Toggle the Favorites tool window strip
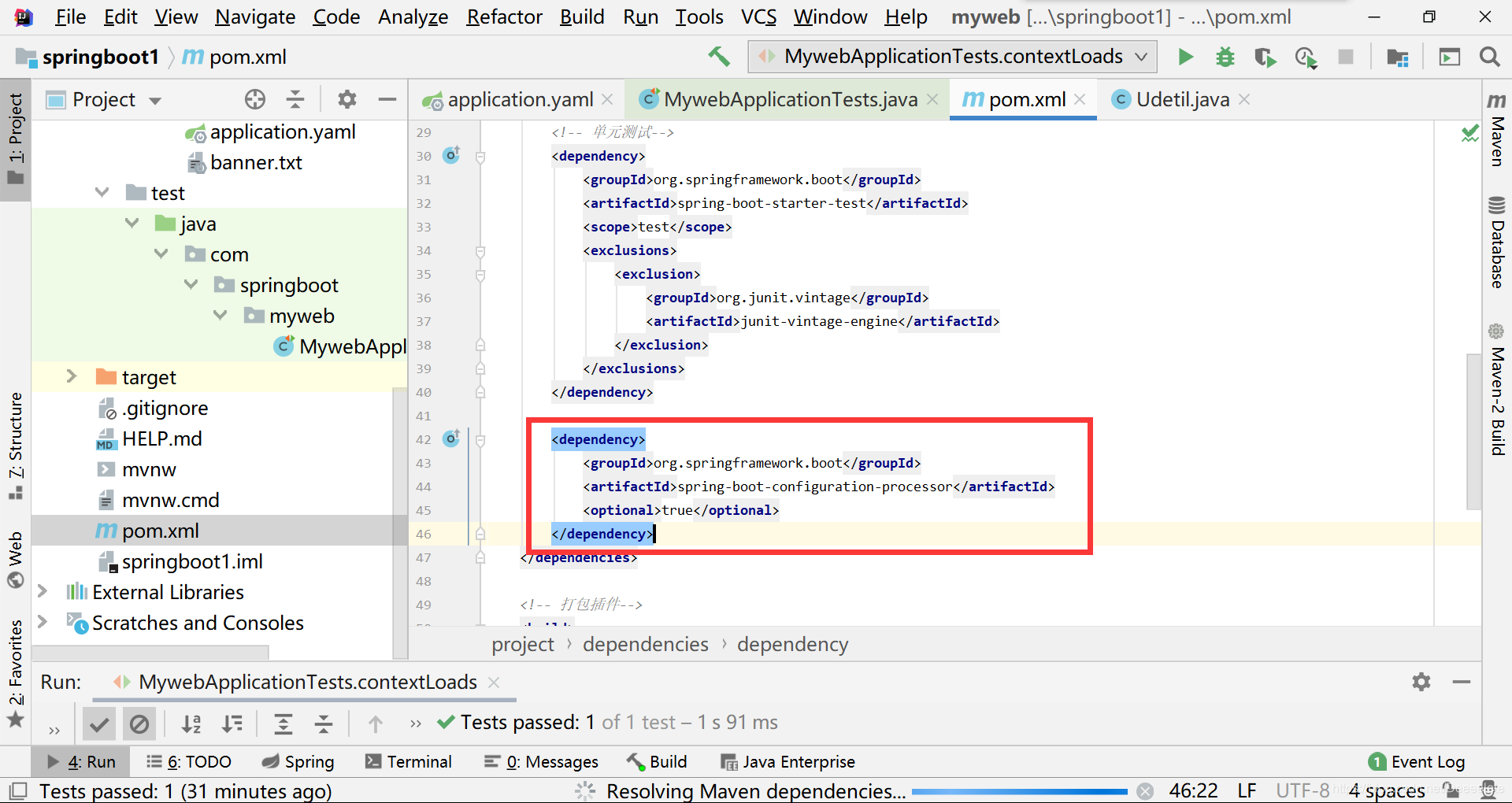 pos(16,674)
